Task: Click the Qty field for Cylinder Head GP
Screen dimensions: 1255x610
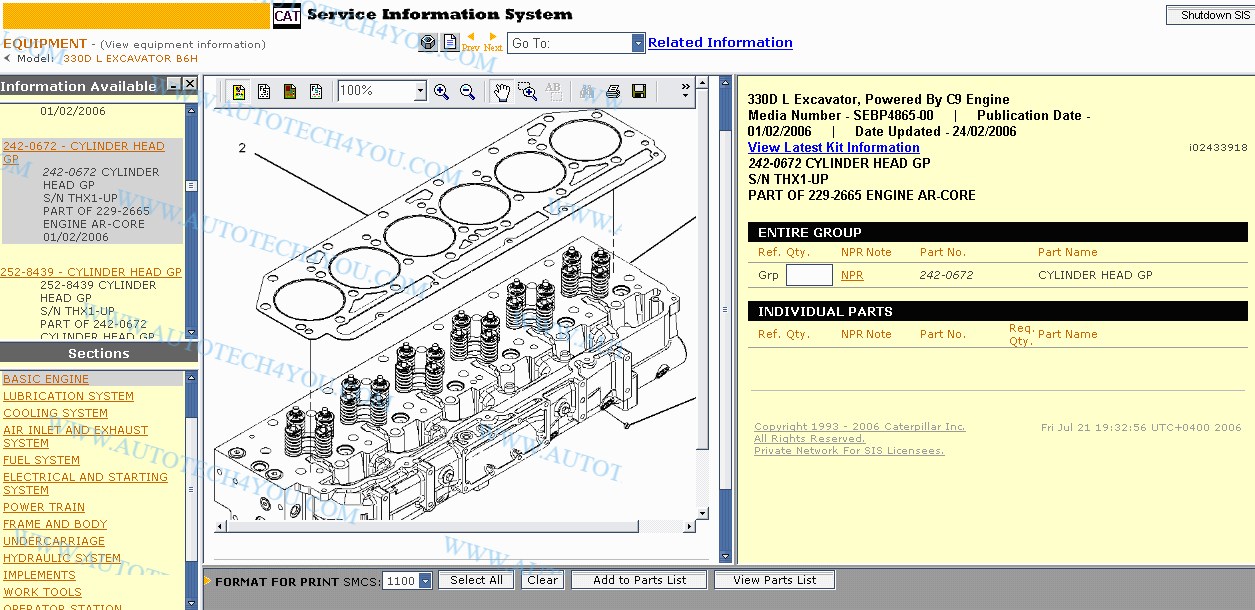Action: pos(809,275)
